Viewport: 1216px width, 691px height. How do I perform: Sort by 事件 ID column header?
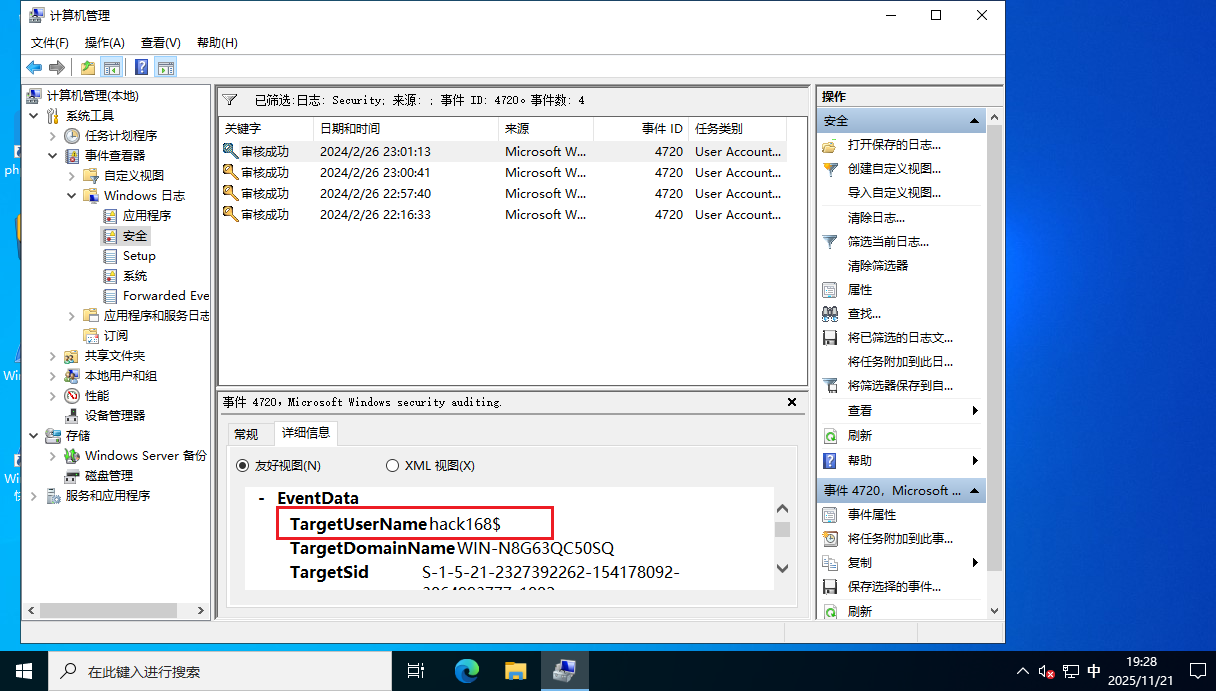pos(642,129)
